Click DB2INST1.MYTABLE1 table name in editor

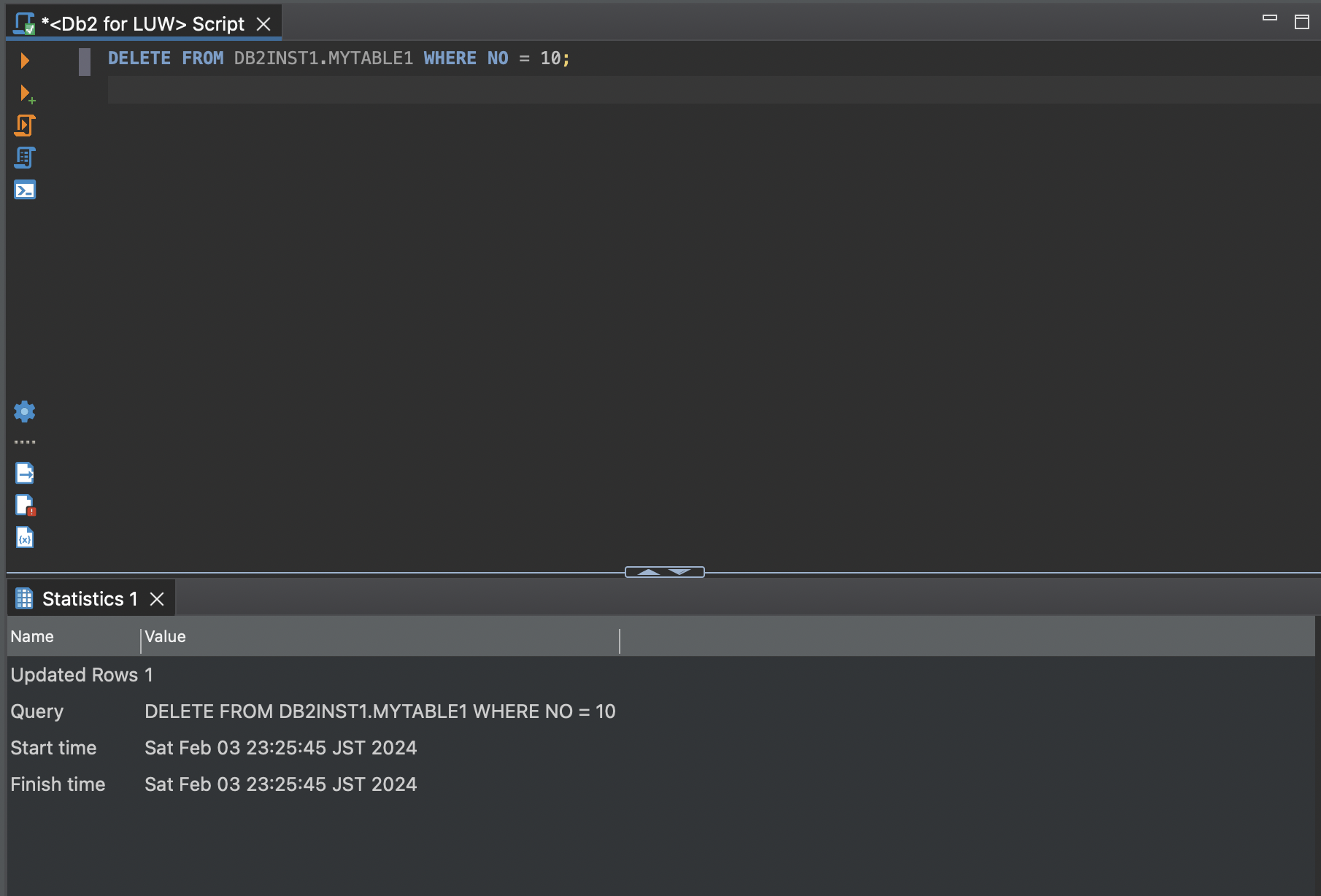pyautogui.click(x=323, y=58)
